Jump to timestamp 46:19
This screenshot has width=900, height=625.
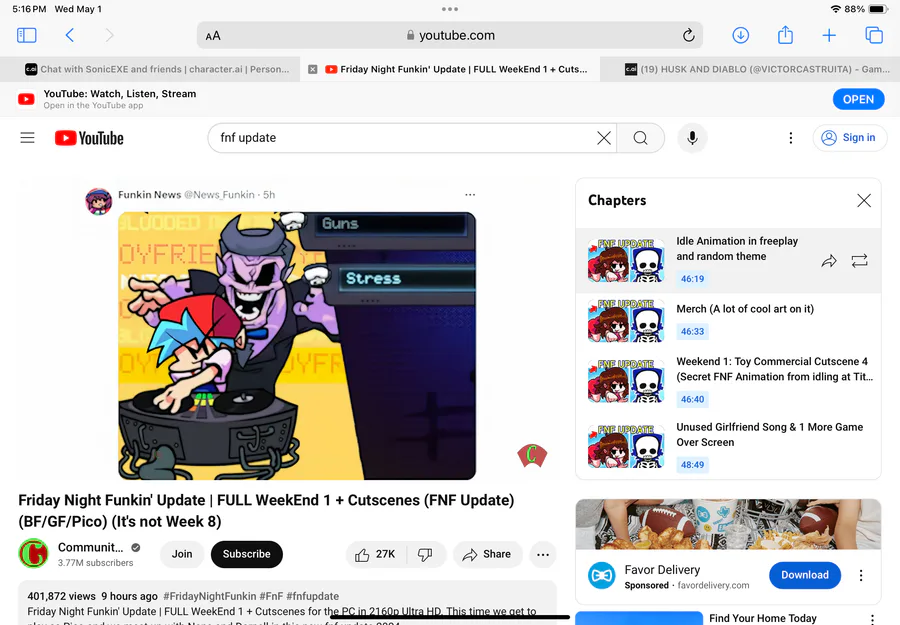[x=692, y=278]
